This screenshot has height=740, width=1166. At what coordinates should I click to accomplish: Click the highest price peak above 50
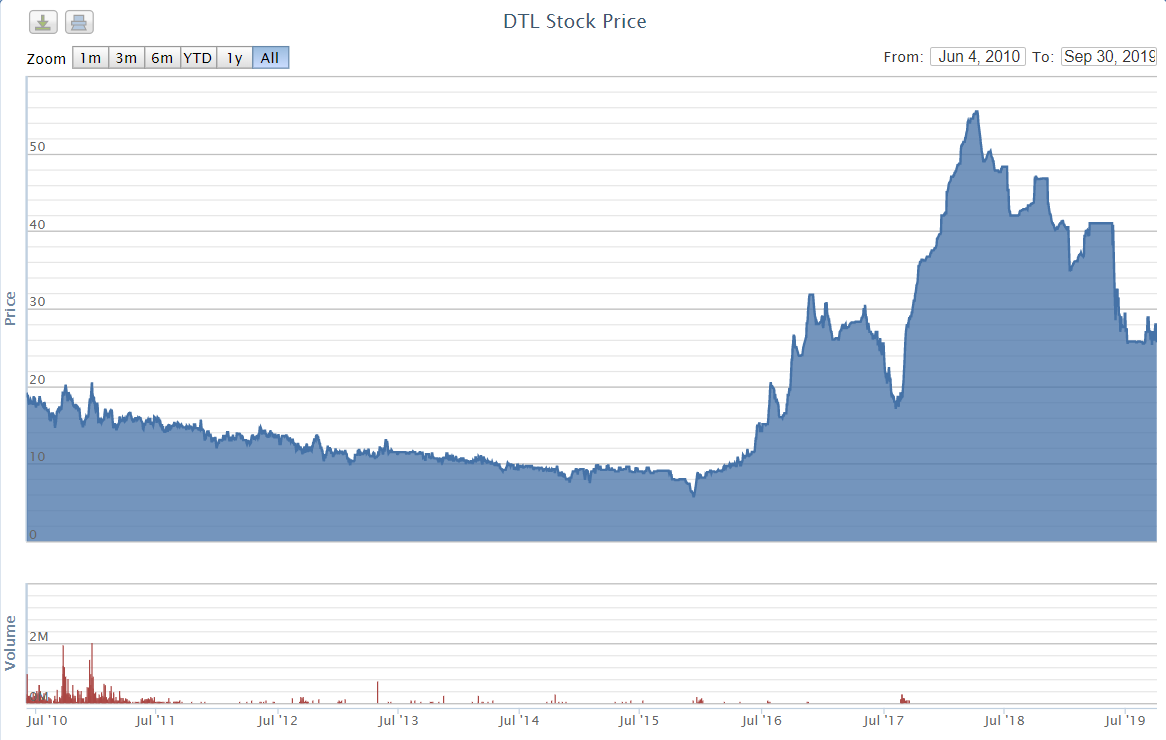coord(976,112)
